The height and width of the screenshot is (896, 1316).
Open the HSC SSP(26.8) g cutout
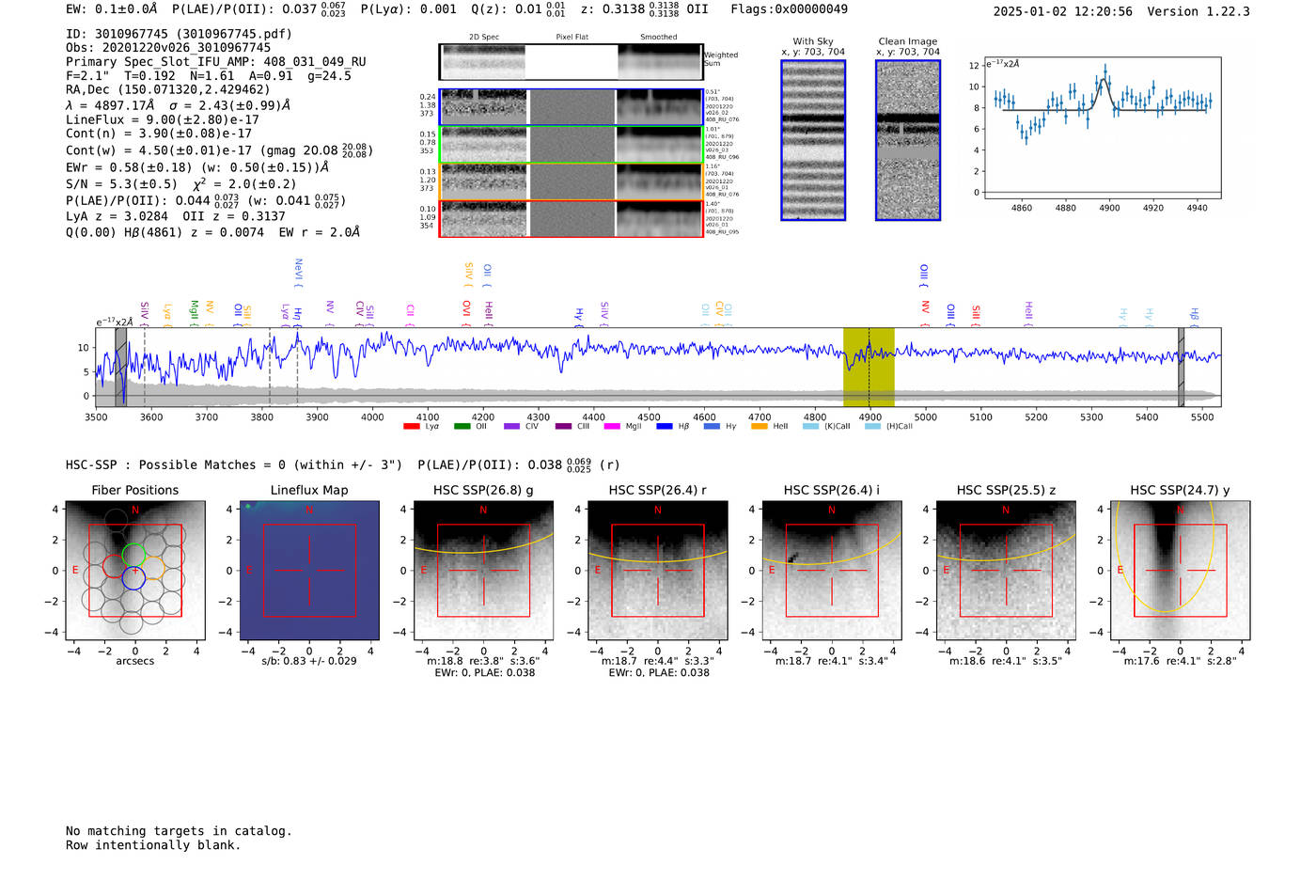pos(483,571)
